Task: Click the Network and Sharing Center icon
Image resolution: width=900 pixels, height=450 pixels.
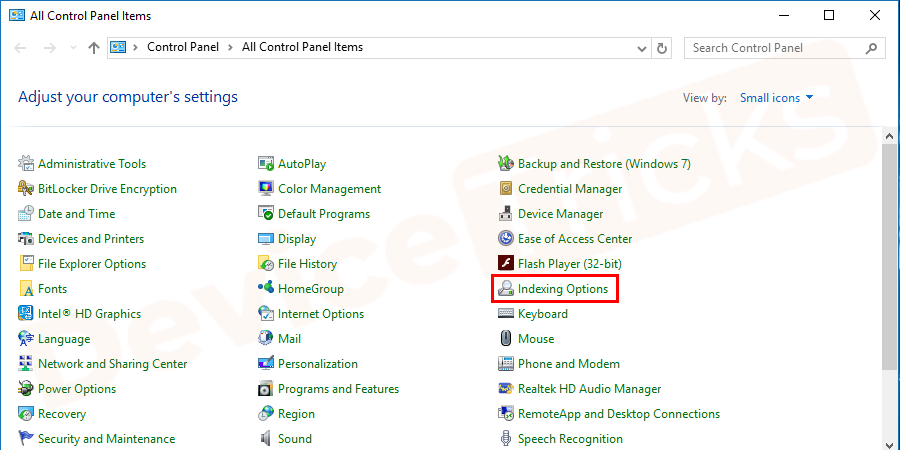Action: tap(26, 364)
